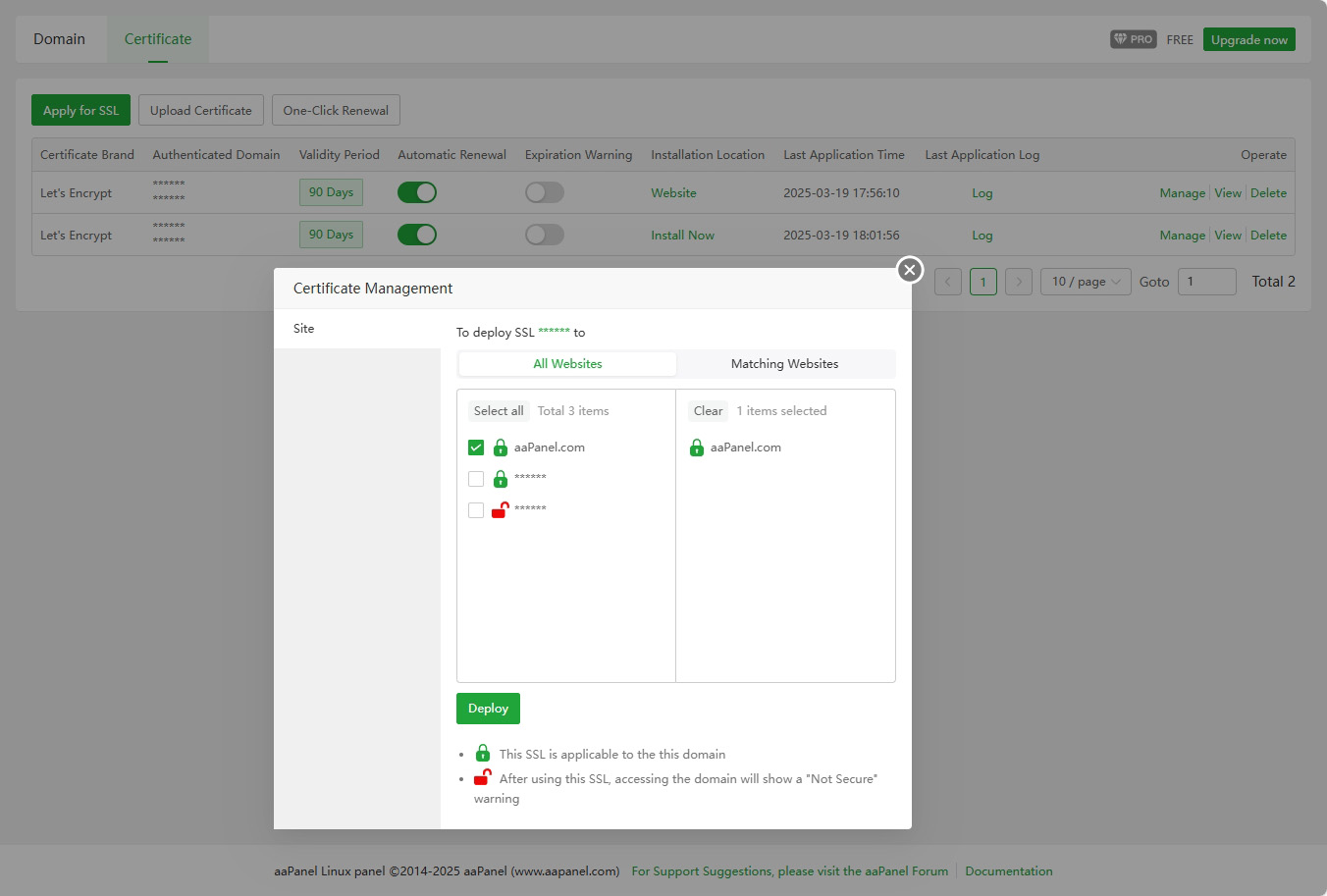Image resolution: width=1327 pixels, height=896 pixels.
Task: Click red unlocked padlock in website list
Action: point(500,509)
